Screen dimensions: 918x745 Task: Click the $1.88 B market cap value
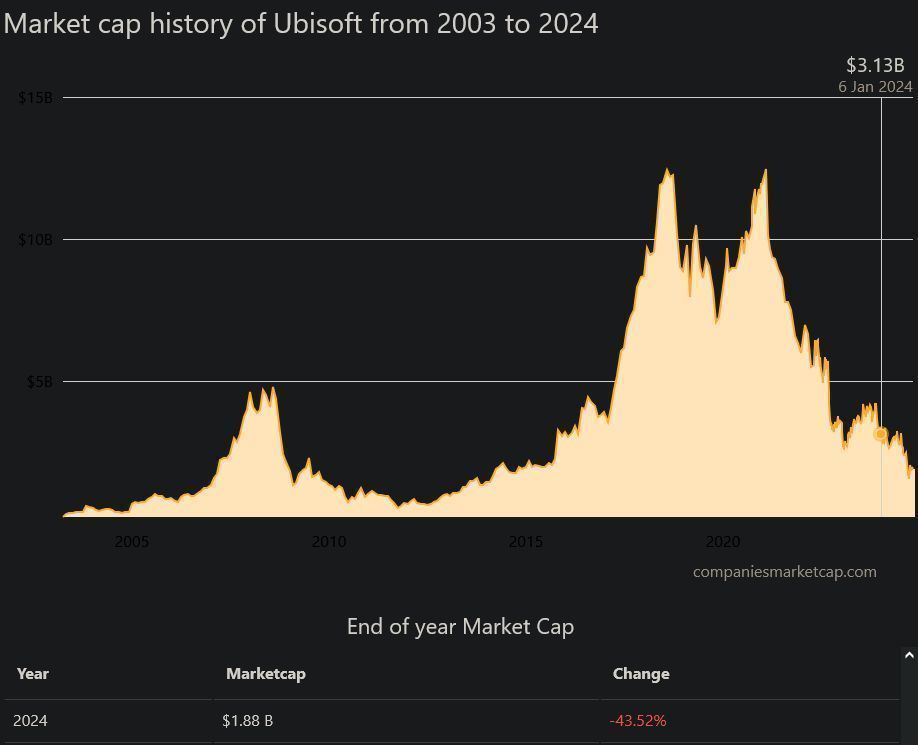pyautogui.click(x=247, y=721)
